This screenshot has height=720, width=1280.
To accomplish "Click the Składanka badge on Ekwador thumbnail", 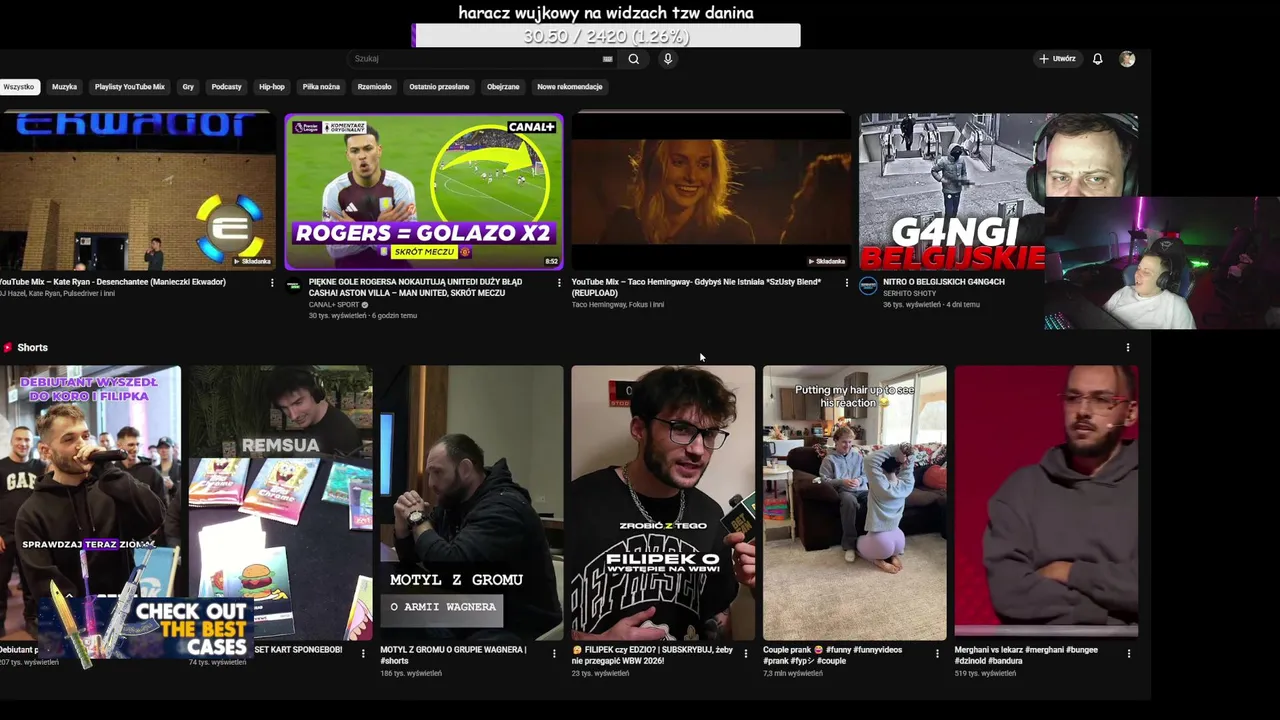I will coord(252,261).
